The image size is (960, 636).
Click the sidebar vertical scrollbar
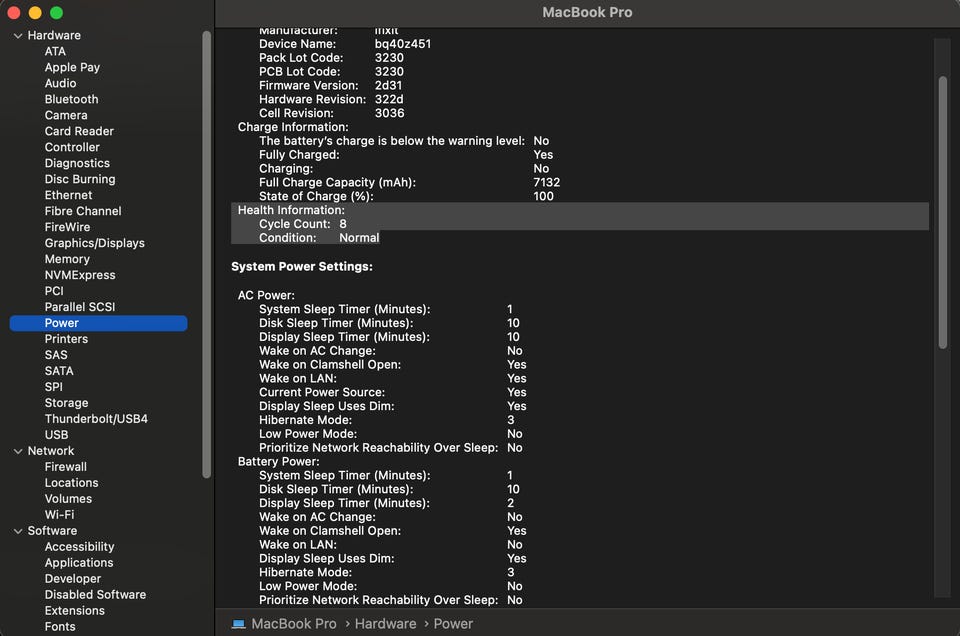[206, 254]
